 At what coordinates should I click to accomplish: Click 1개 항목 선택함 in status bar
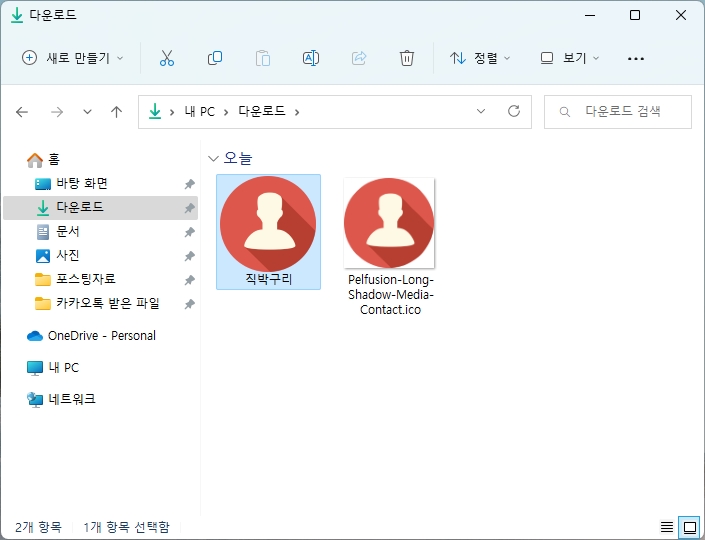coord(127,527)
